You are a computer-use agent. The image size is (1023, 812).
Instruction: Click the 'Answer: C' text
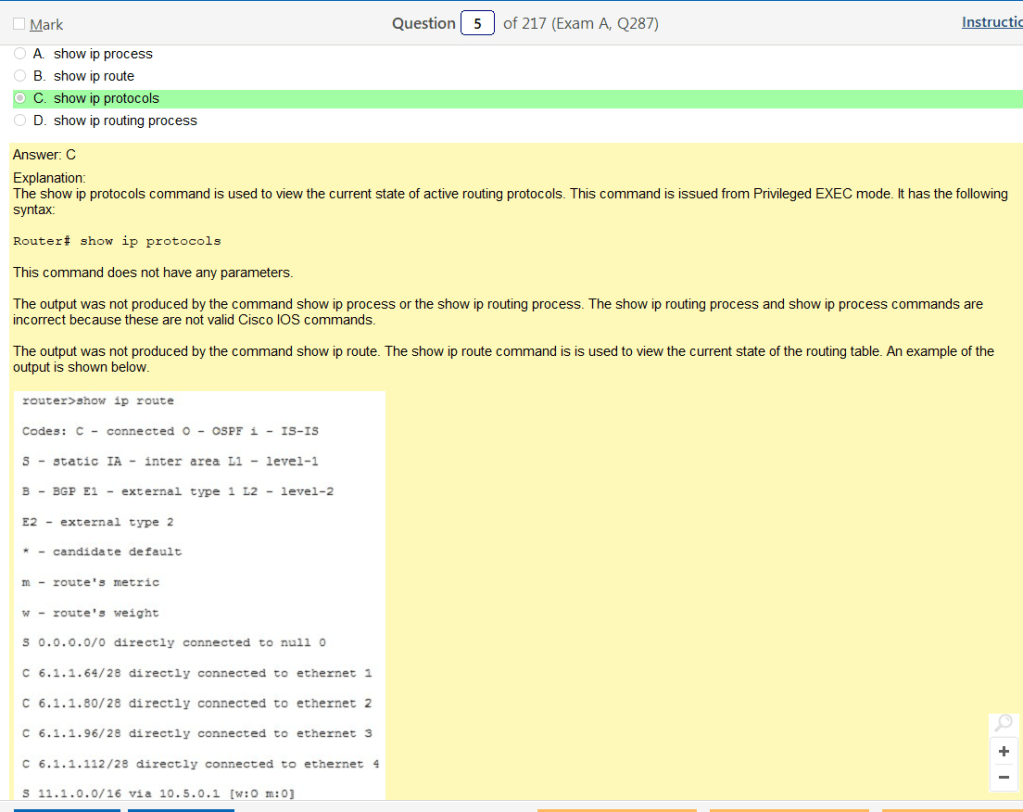tap(44, 155)
